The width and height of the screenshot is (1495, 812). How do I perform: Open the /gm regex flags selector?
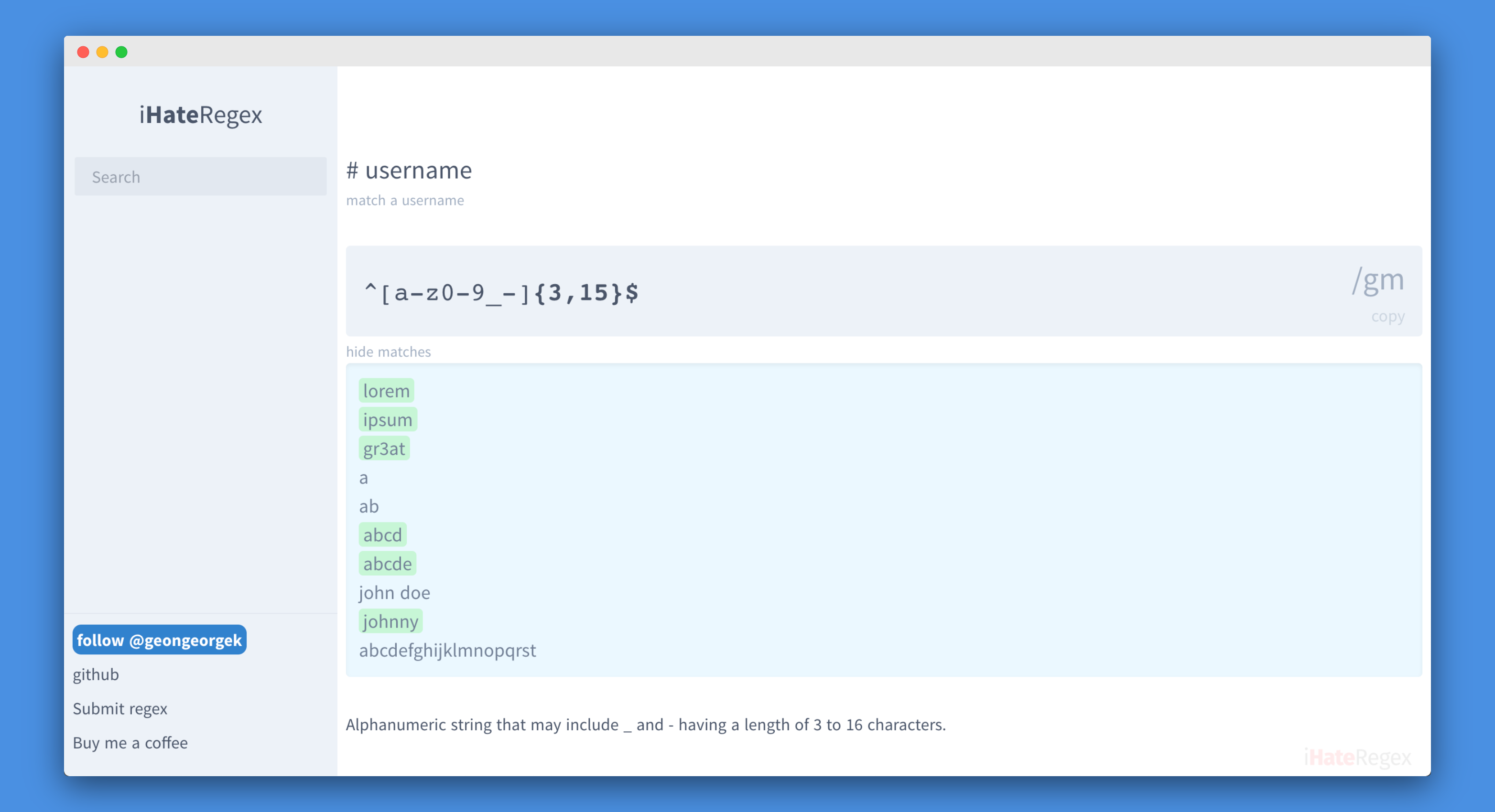1377,281
